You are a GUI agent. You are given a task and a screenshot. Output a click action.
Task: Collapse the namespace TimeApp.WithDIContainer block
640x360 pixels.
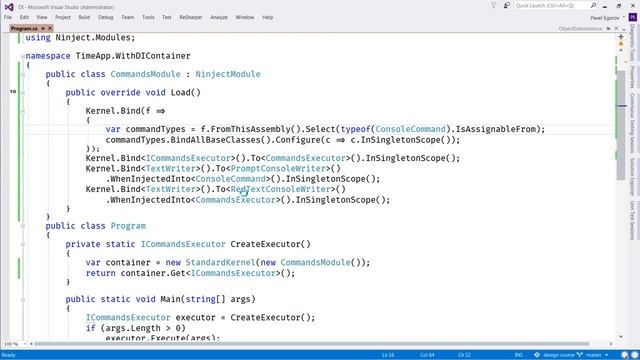pyautogui.click(x=23, y=56)
